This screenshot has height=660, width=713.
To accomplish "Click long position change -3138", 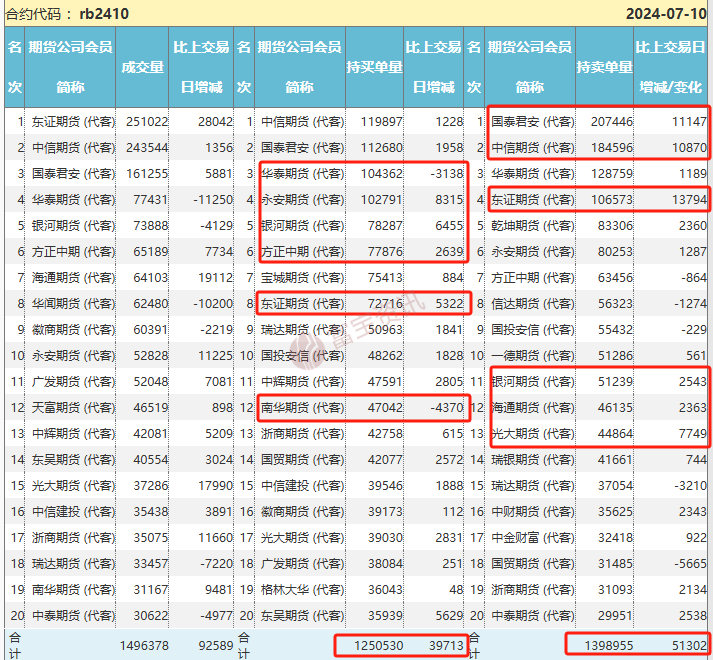I will 447,173.
